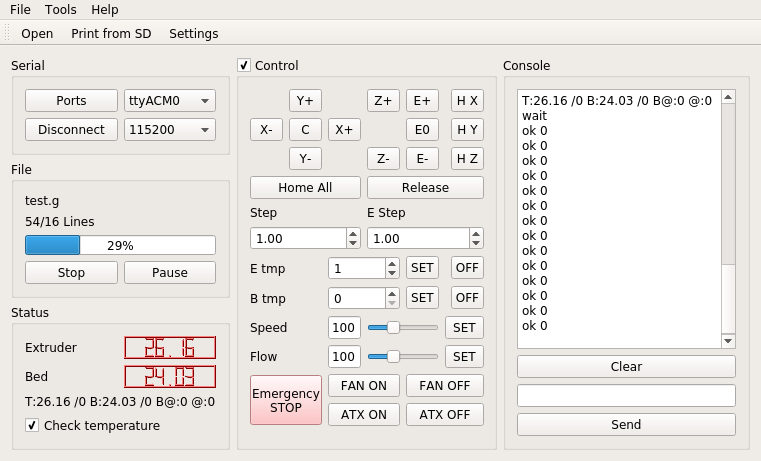Jog Y- axis button
This screenshot has width=761, height=461.
[x=305, y=159]
